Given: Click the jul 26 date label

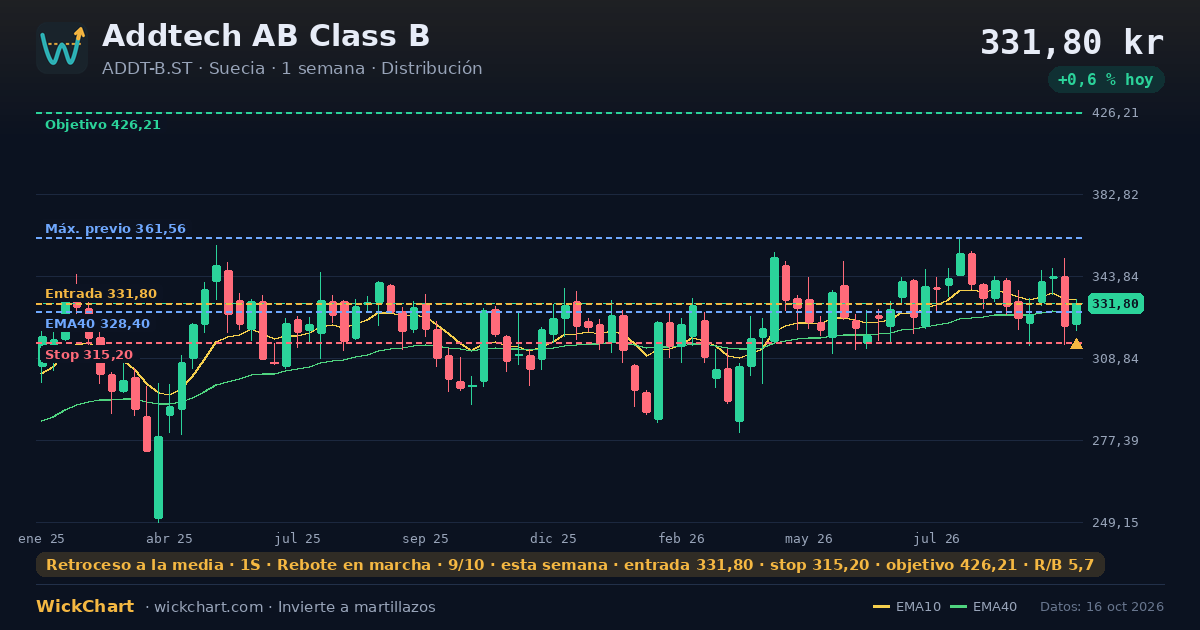Looking at the screenshot, I should [937, 539].
